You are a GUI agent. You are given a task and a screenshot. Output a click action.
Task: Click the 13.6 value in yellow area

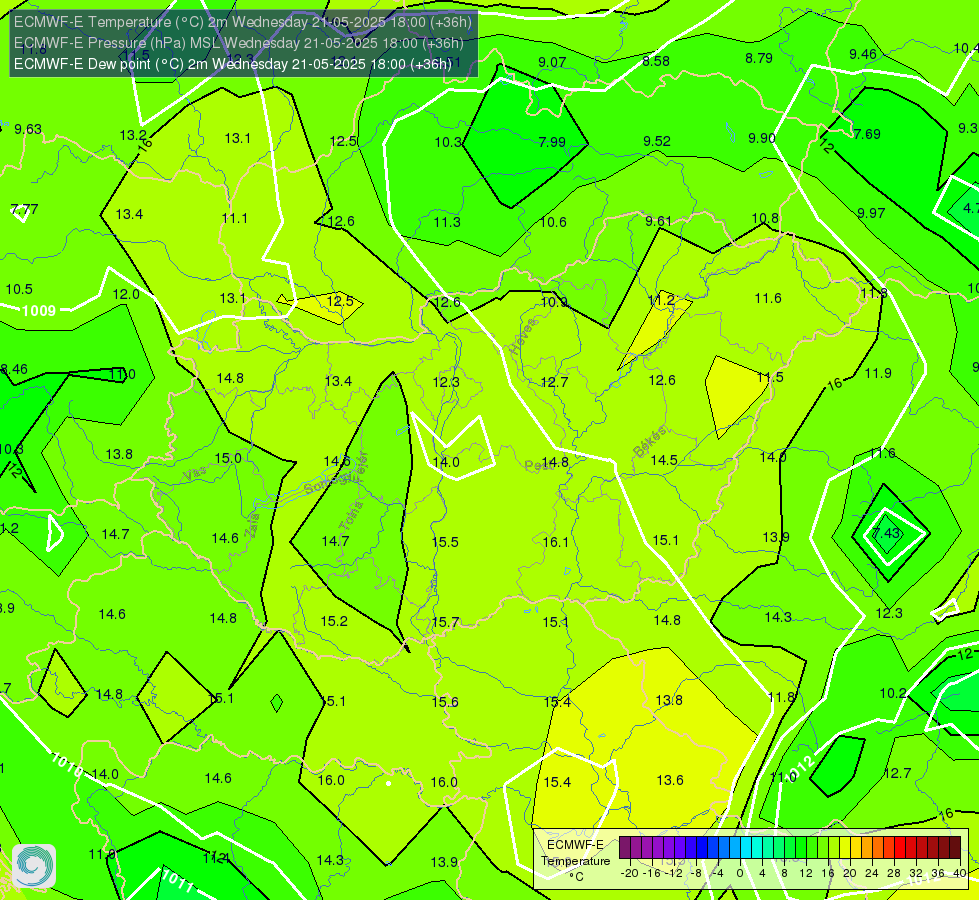(x=670, y=780)
